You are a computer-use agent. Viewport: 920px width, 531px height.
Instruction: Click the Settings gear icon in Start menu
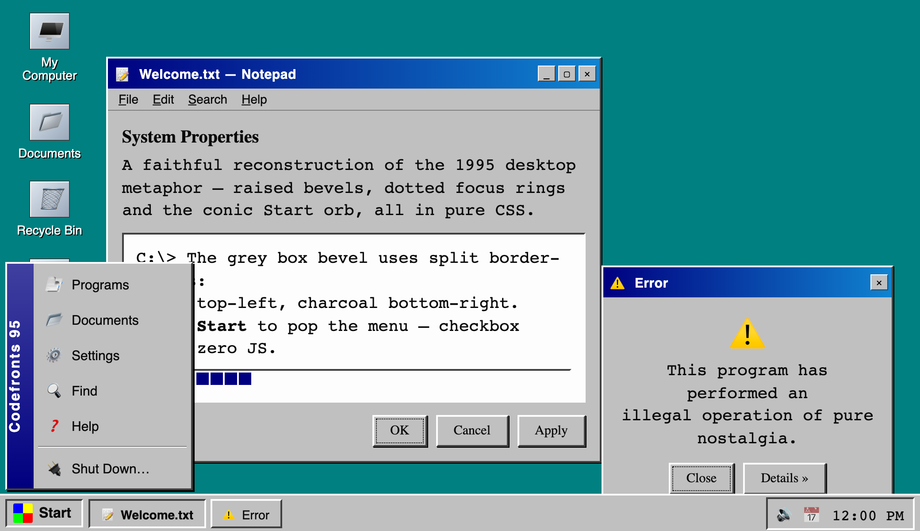pos(54,355)
